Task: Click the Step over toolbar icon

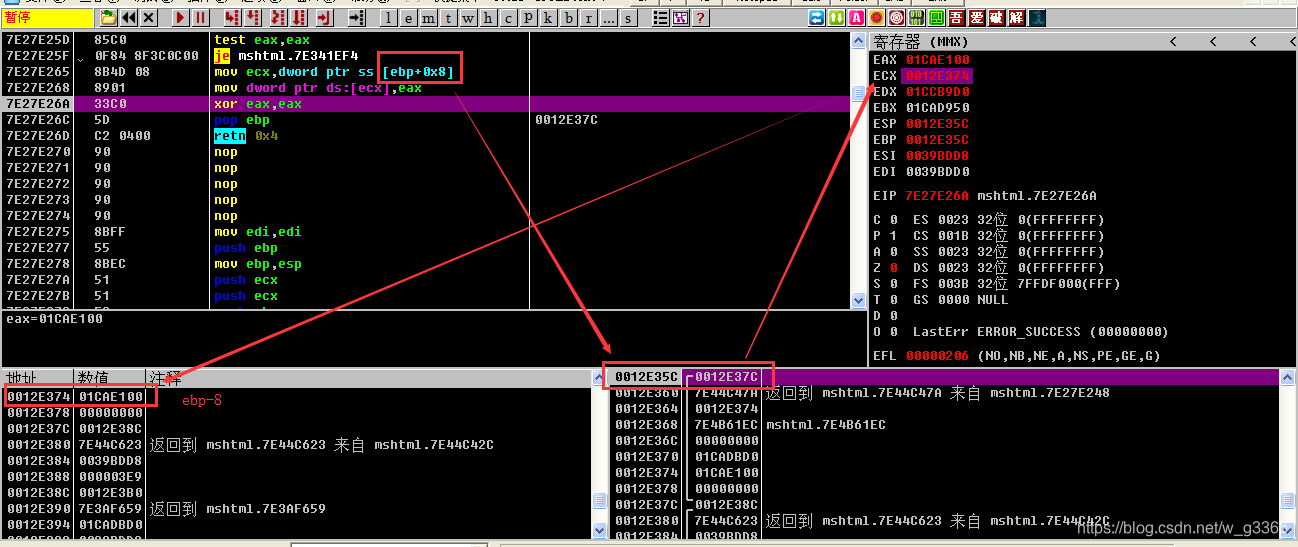Action: click(x=252, y=17)
